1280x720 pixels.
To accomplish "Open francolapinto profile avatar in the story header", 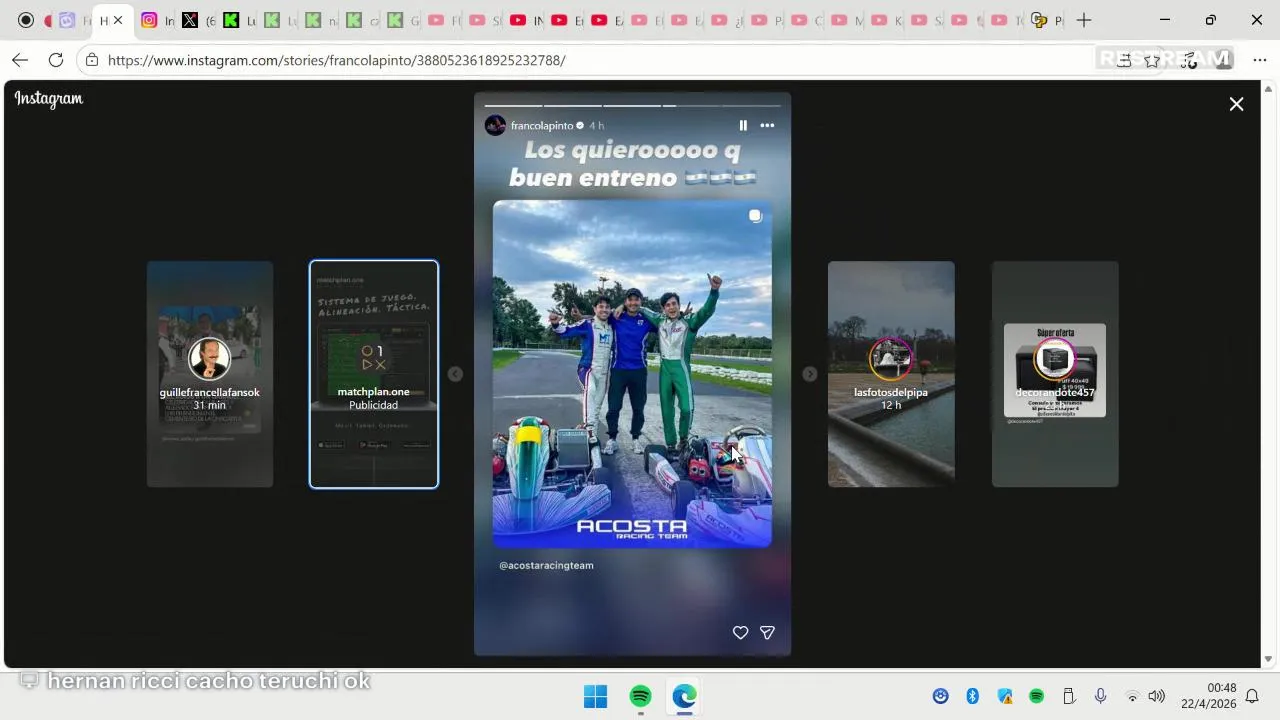I will (x=495, y=125).
